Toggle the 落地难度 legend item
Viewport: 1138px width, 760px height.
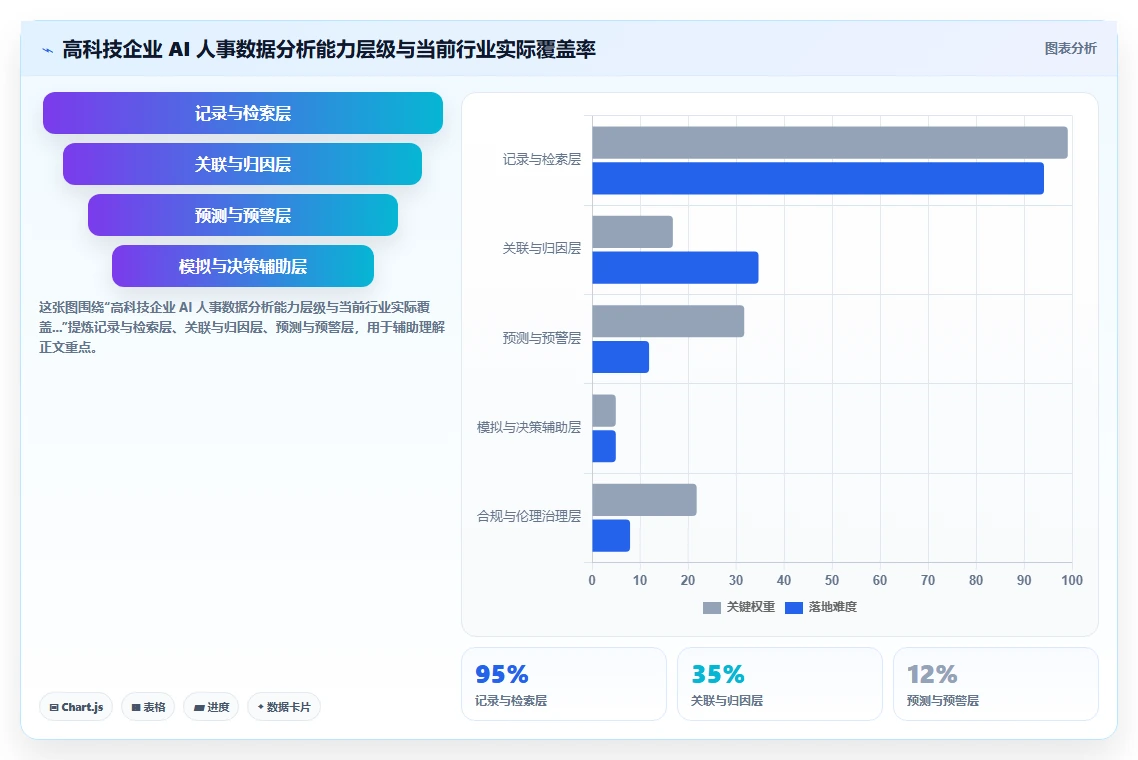pos(821,607)
